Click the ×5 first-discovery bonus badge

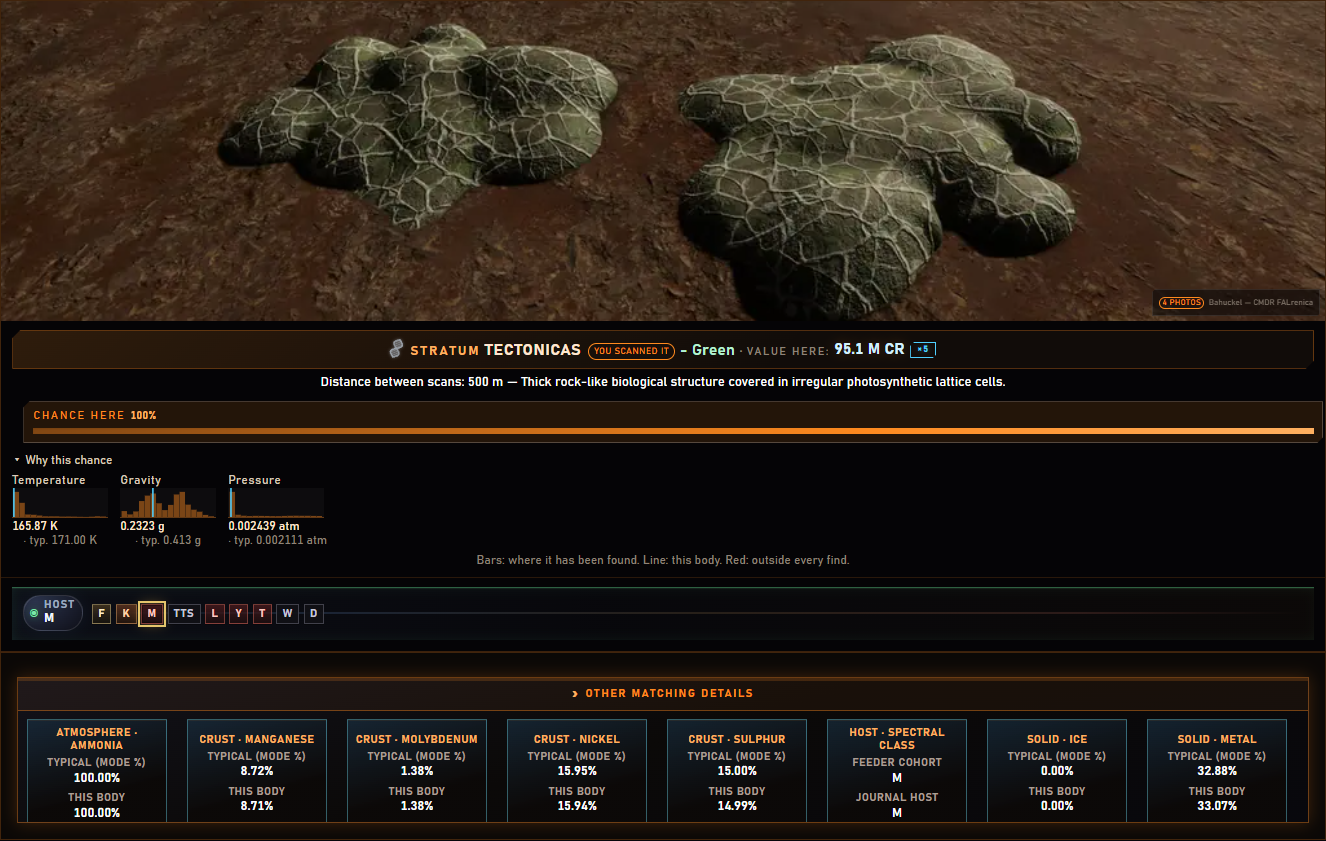(922, 350)
